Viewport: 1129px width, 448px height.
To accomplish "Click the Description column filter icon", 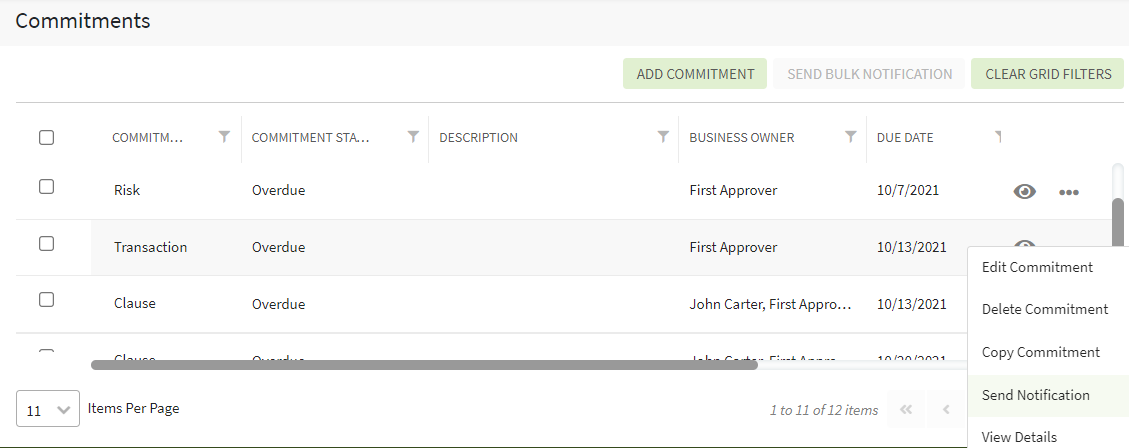I will (x=662, y=137).
